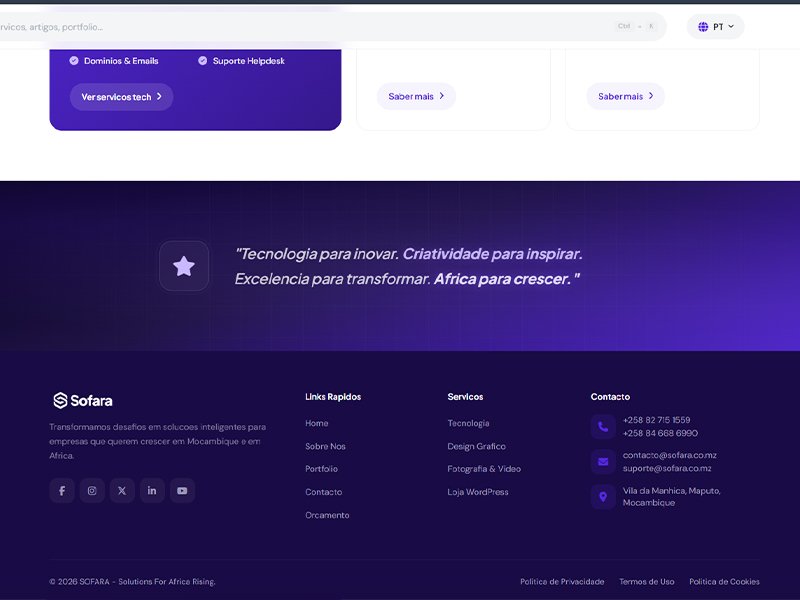Open the Fotografia & Video service link

(x=484, y=468)
